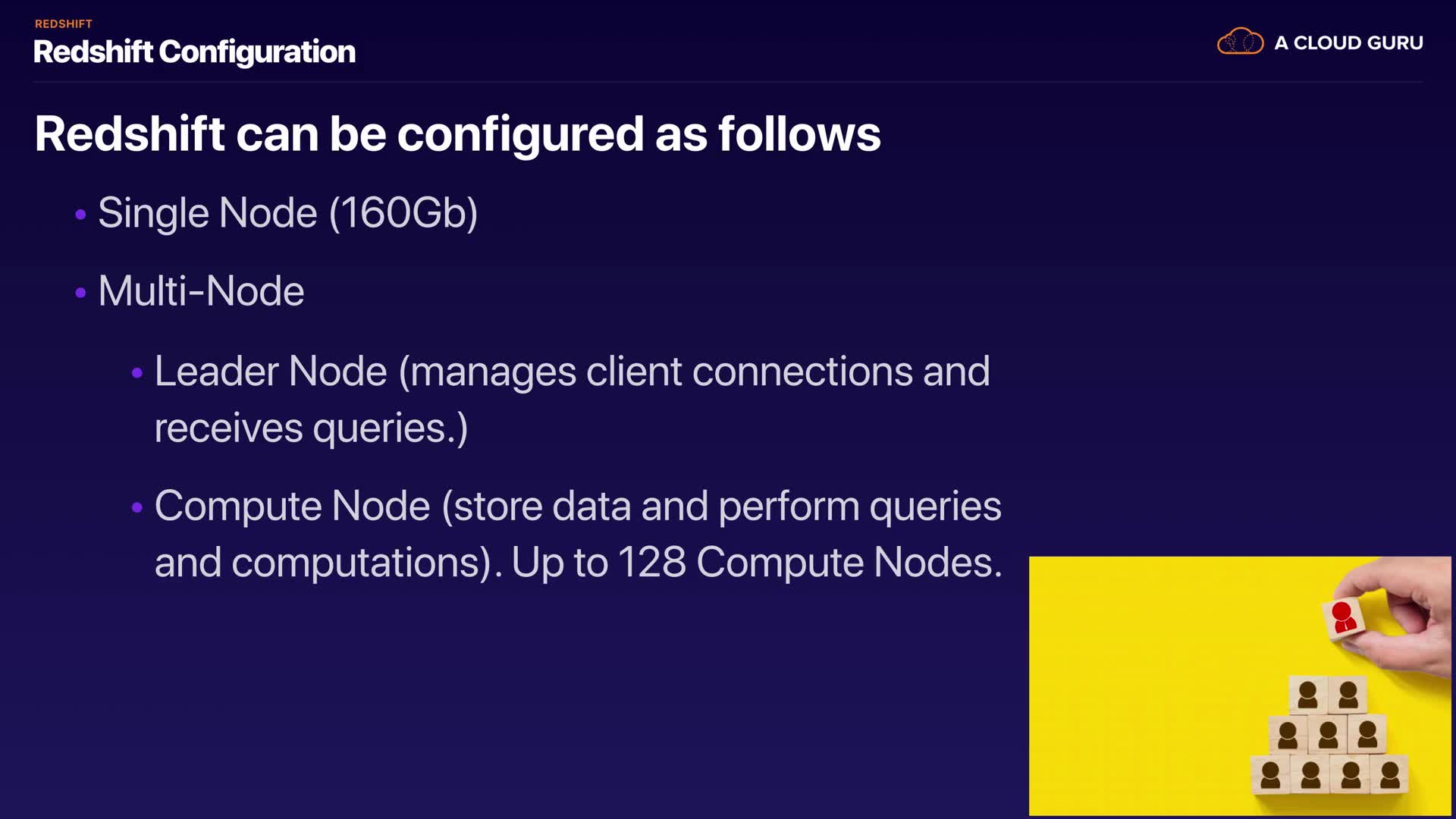Screen dimensions: 1456x819
Task: Click the middle person block in the pyramid's center row
Action: pos(1328,734)
